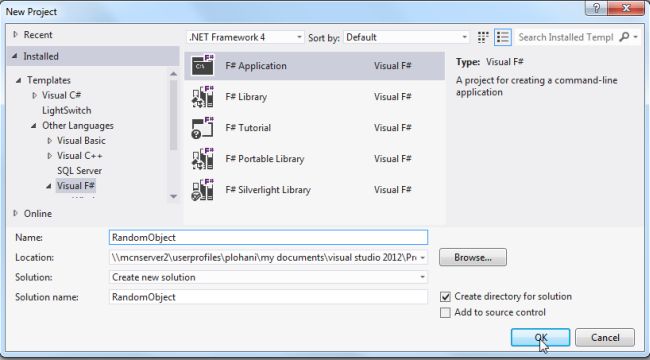The height and width of the screenshot is (360, 650).
Task: Select SQL Server in the templates tree
Action: point(80,171)
